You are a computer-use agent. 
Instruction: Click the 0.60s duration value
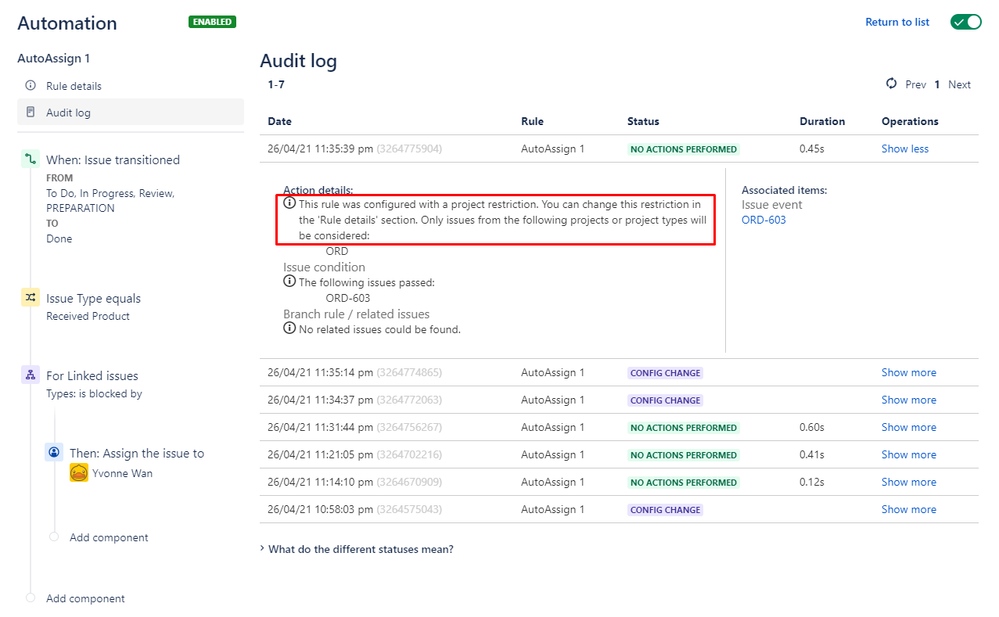(x=812, y=427)
